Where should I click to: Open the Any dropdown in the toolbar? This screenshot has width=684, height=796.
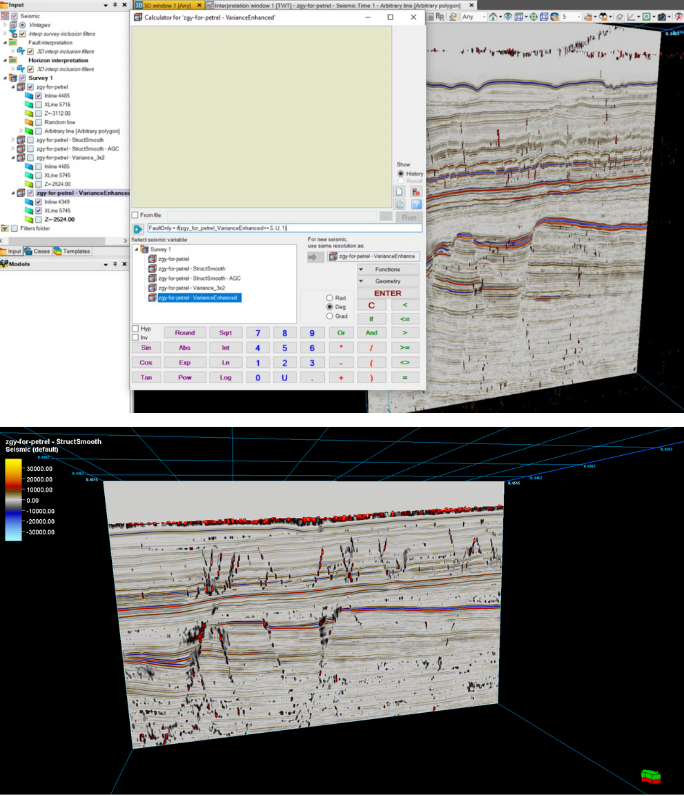474,17
